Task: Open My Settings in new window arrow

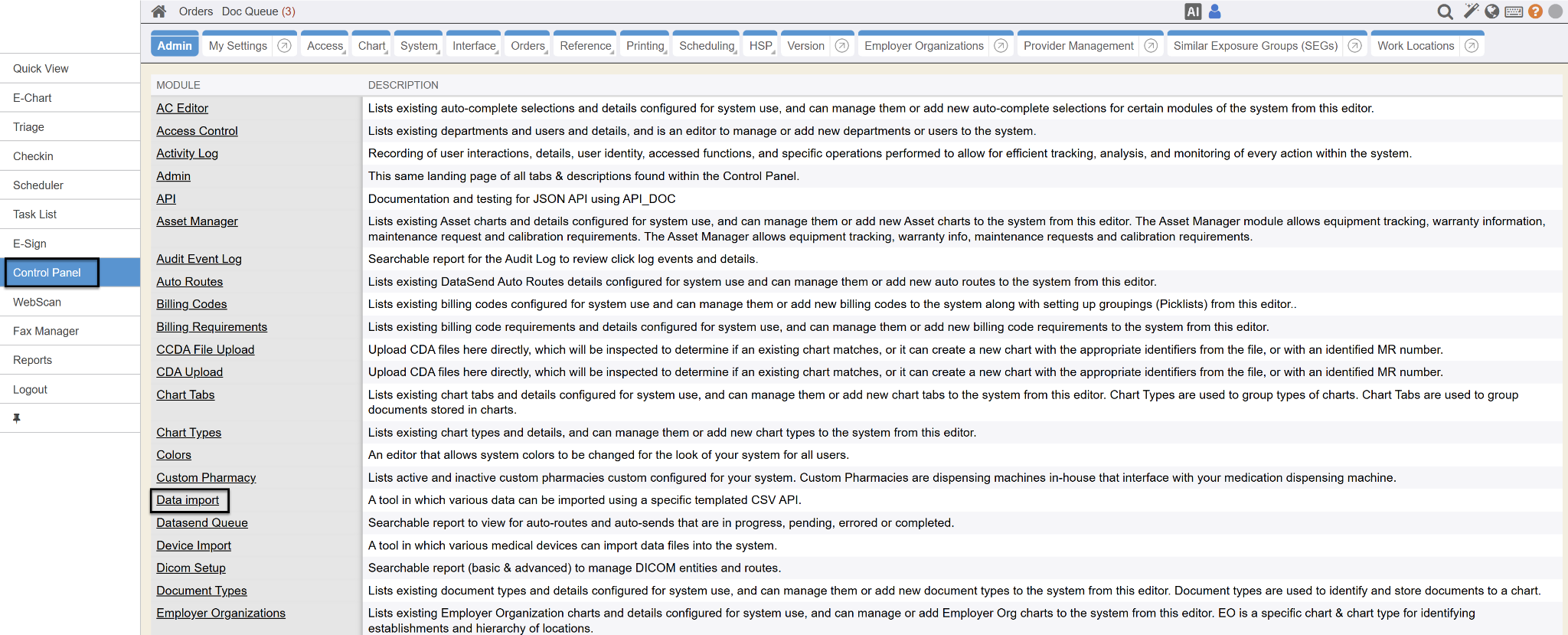Action: tap(284, 46)
